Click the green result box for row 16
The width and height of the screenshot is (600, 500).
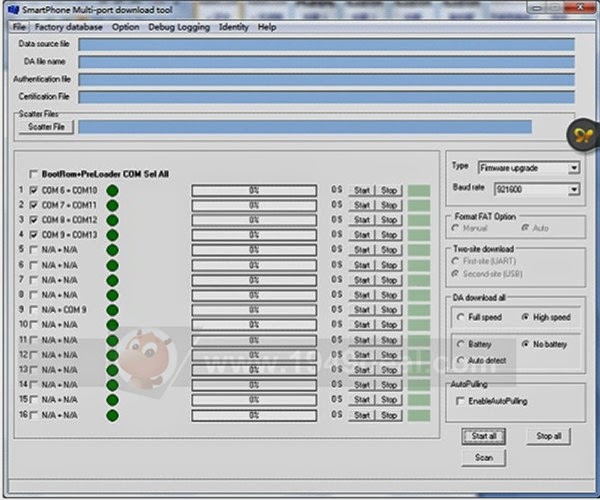(x=419, y=415)
